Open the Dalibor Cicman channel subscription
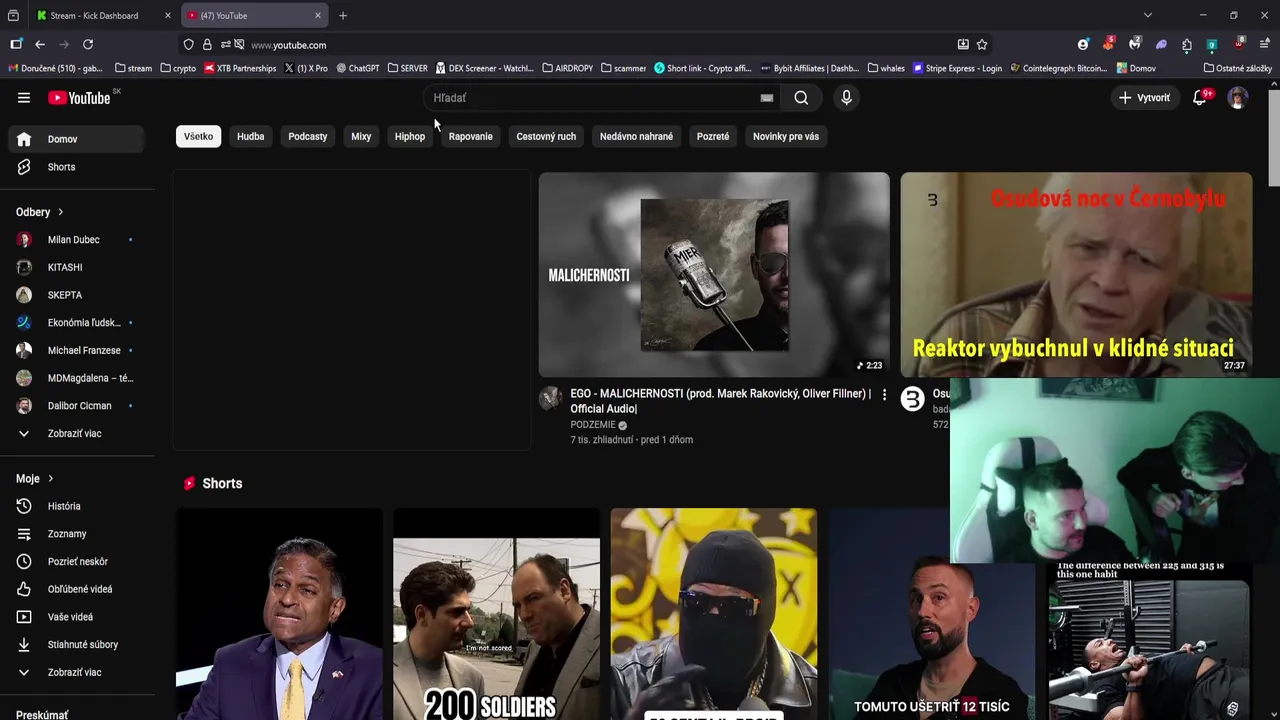1280x720 pixels. coord(77,406)
